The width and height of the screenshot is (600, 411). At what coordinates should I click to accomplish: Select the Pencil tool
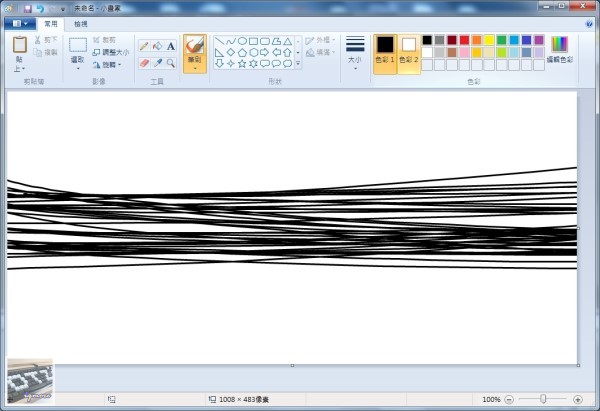pyautogui.click(x=144, y=46)
